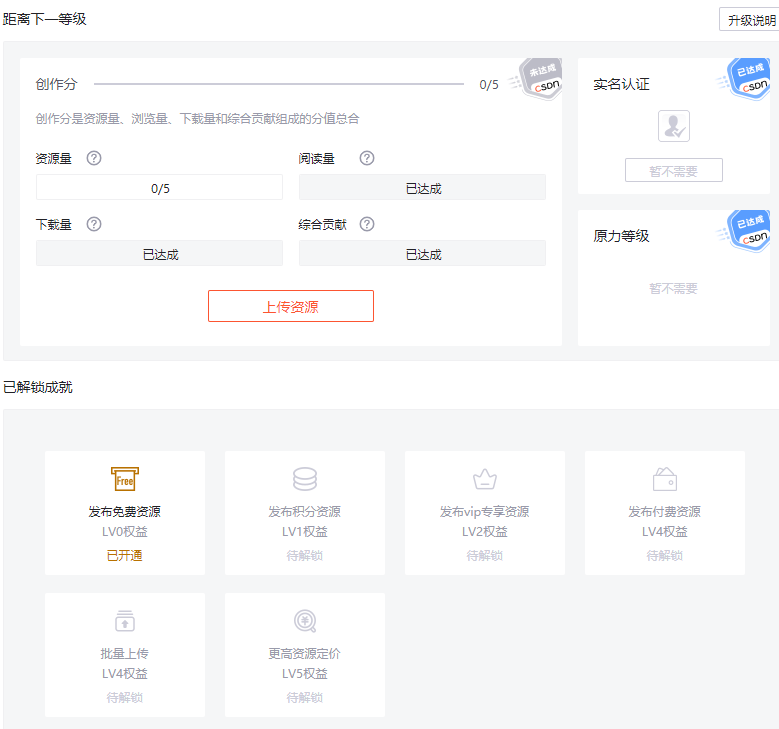Viewport: 779px width, 729px height.
Task: Click the 更高资源定价 yen coin icon
Action: click(x=305, y=621)
